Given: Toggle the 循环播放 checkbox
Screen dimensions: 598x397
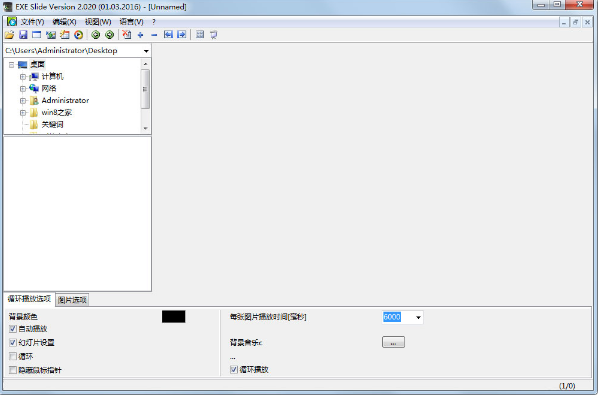Looking at the screenshot, I should (234, 370).
